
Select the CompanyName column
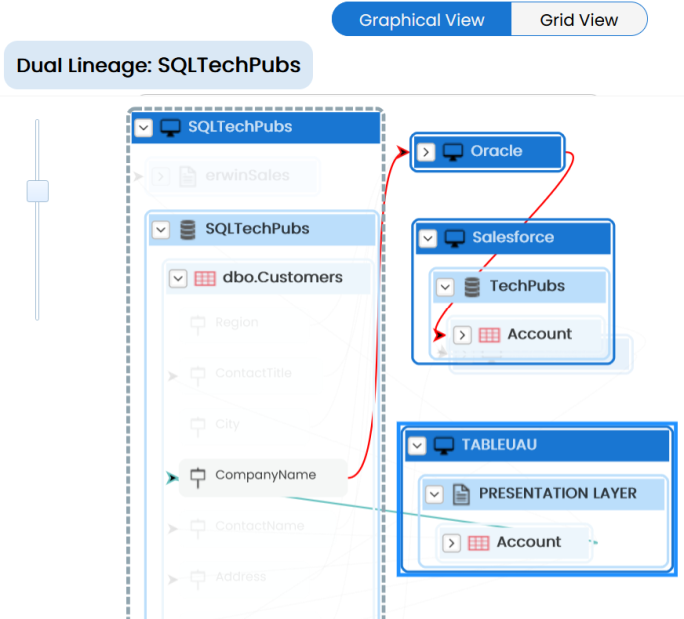[265, 476]
